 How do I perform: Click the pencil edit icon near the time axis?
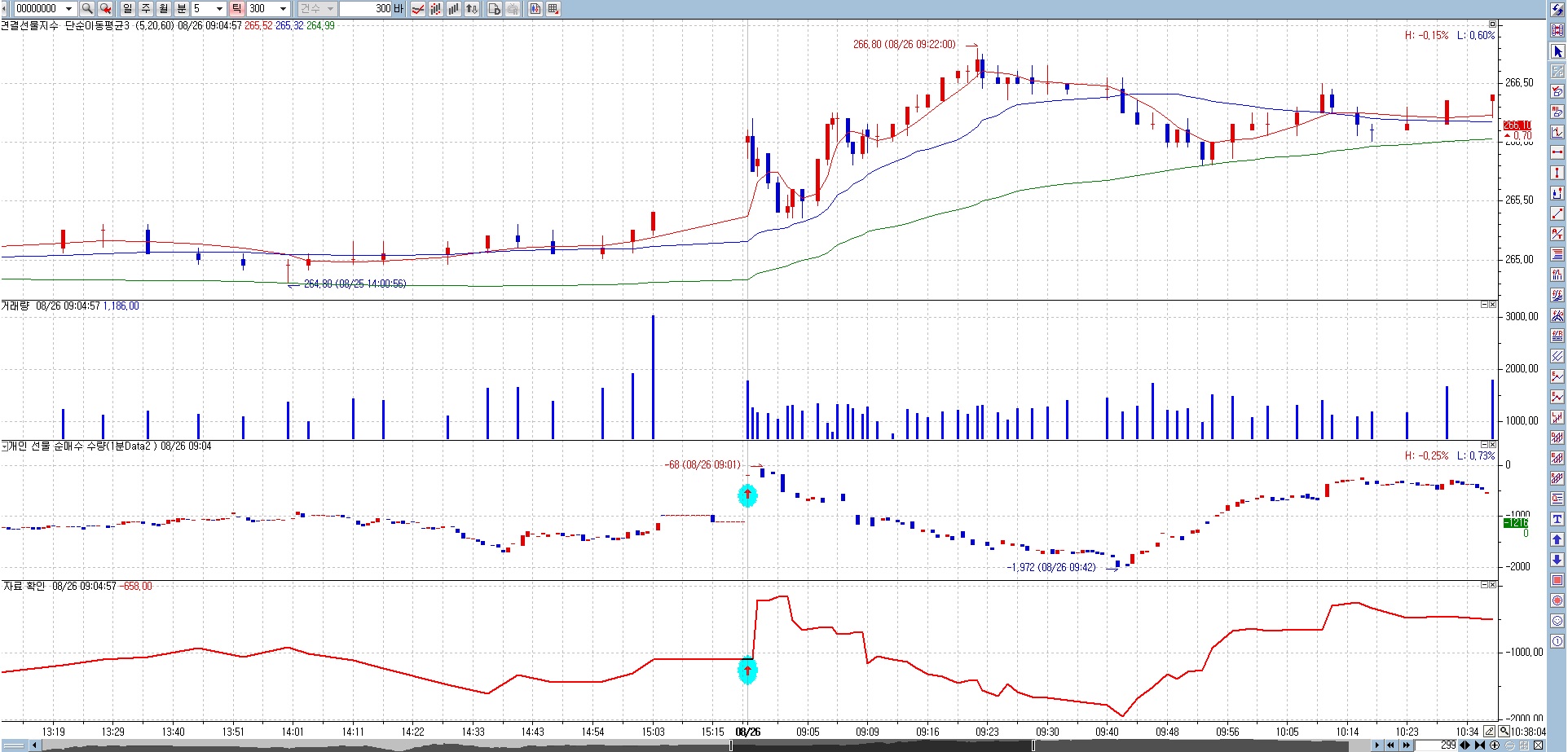[1490, 732]
